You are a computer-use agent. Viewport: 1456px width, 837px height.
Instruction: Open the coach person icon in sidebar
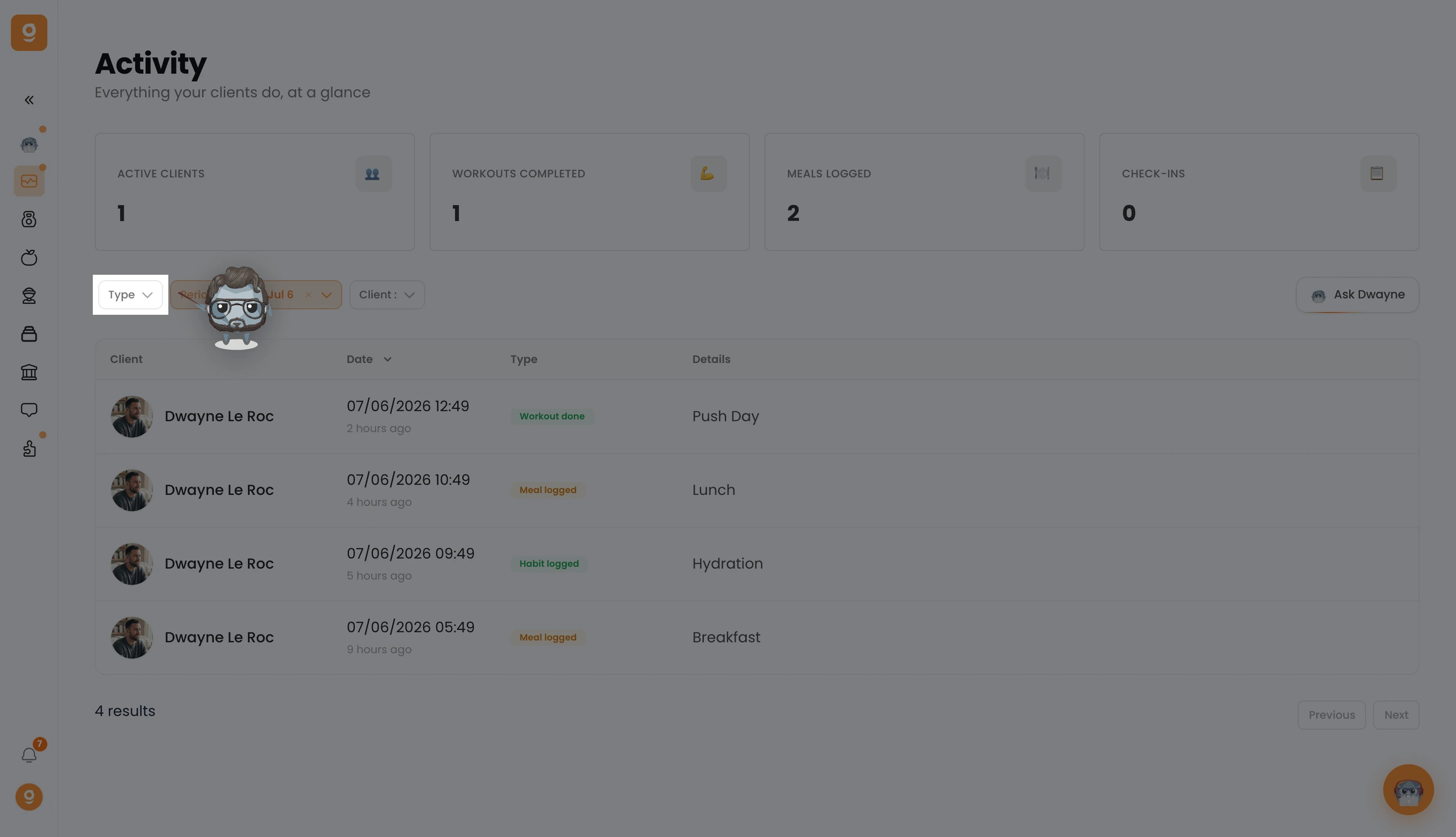tap(29, 296)
